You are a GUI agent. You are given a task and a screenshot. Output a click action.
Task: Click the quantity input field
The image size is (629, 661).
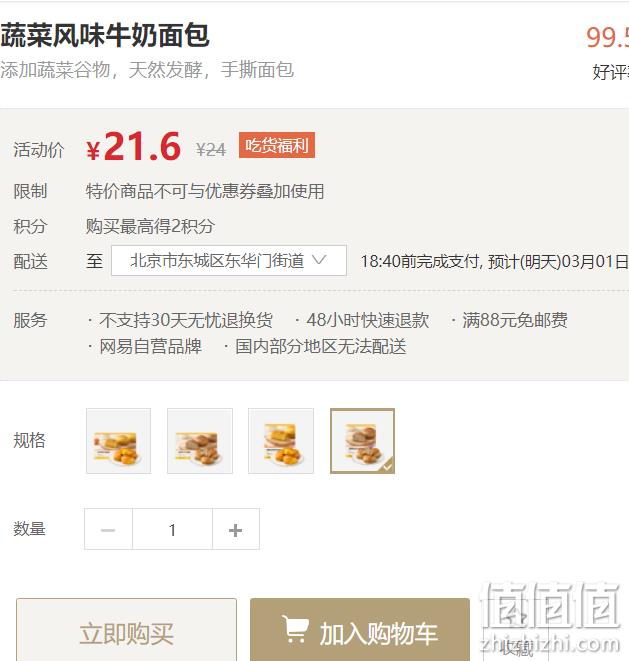pos(172,529)
